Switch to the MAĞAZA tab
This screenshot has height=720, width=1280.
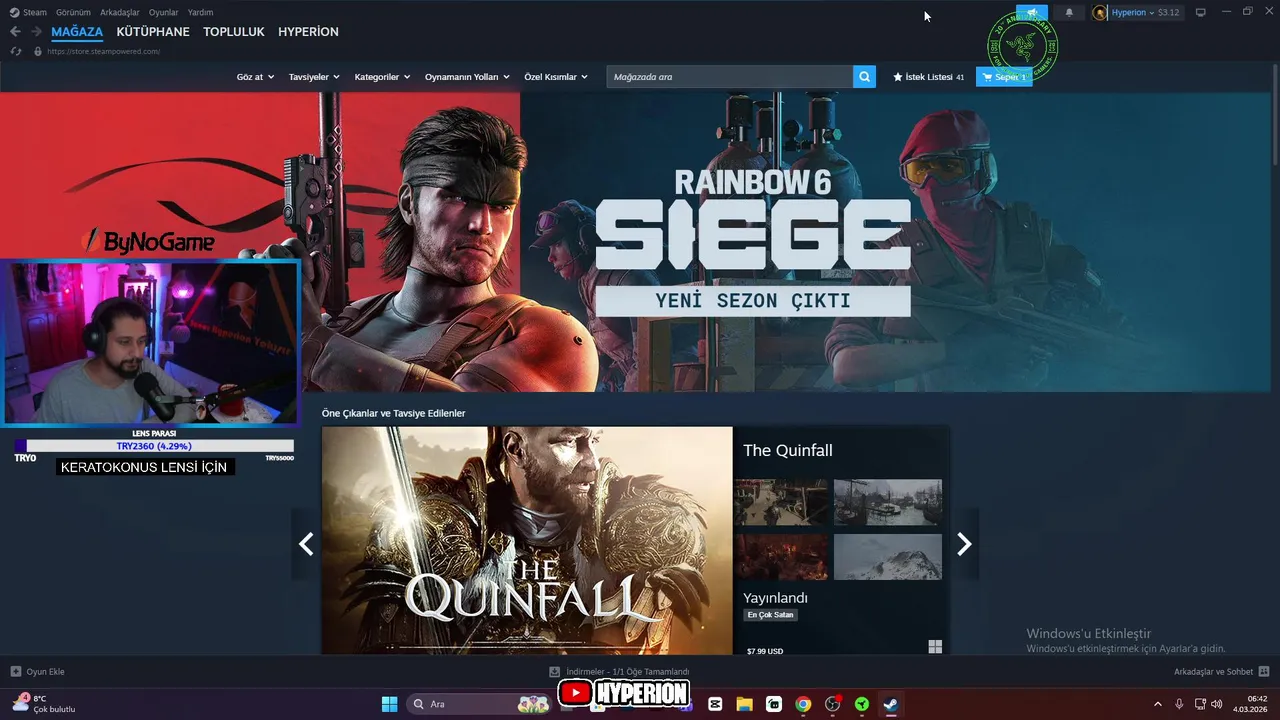click(x=77, y=32)
